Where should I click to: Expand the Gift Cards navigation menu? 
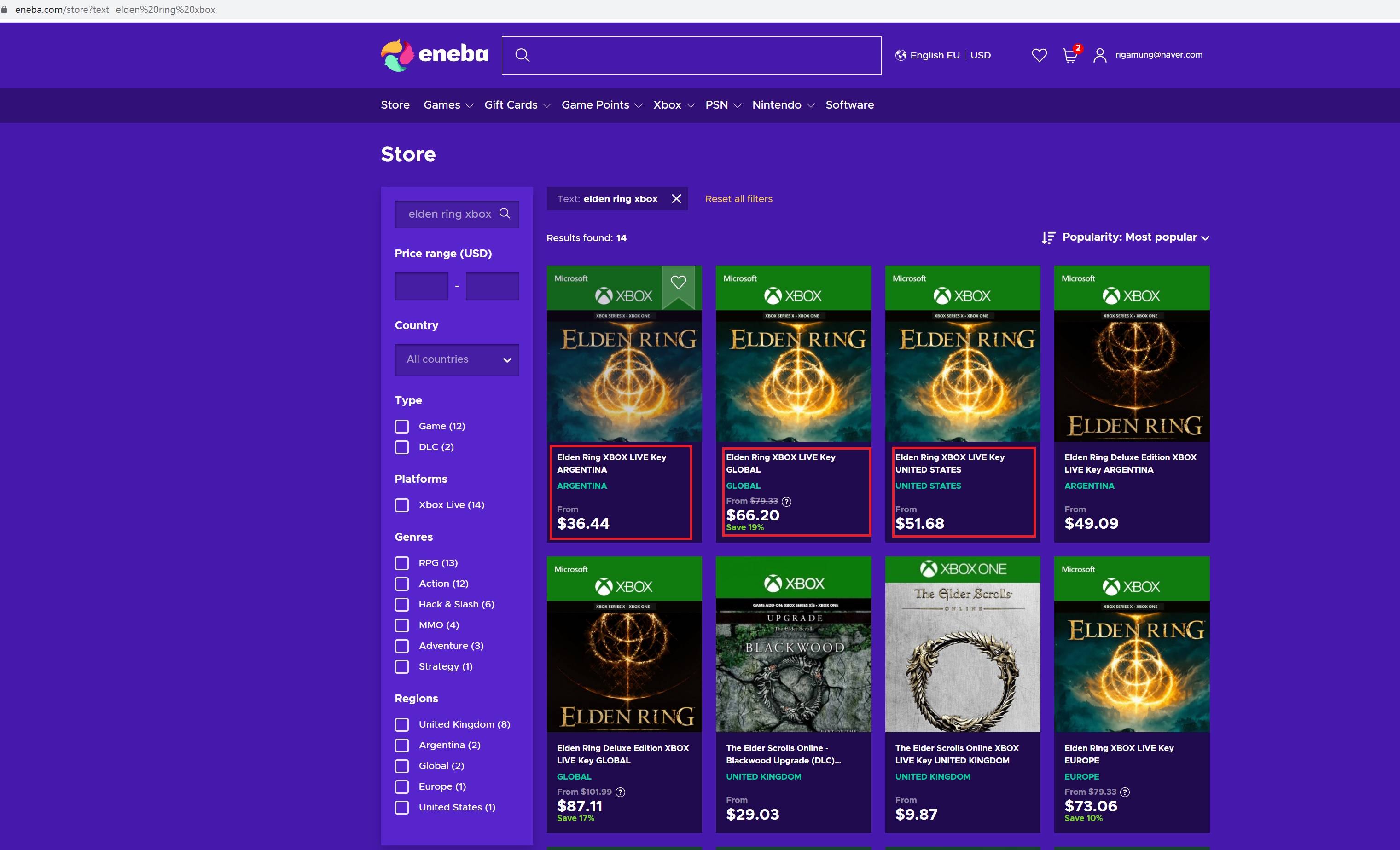click(517, 105)
